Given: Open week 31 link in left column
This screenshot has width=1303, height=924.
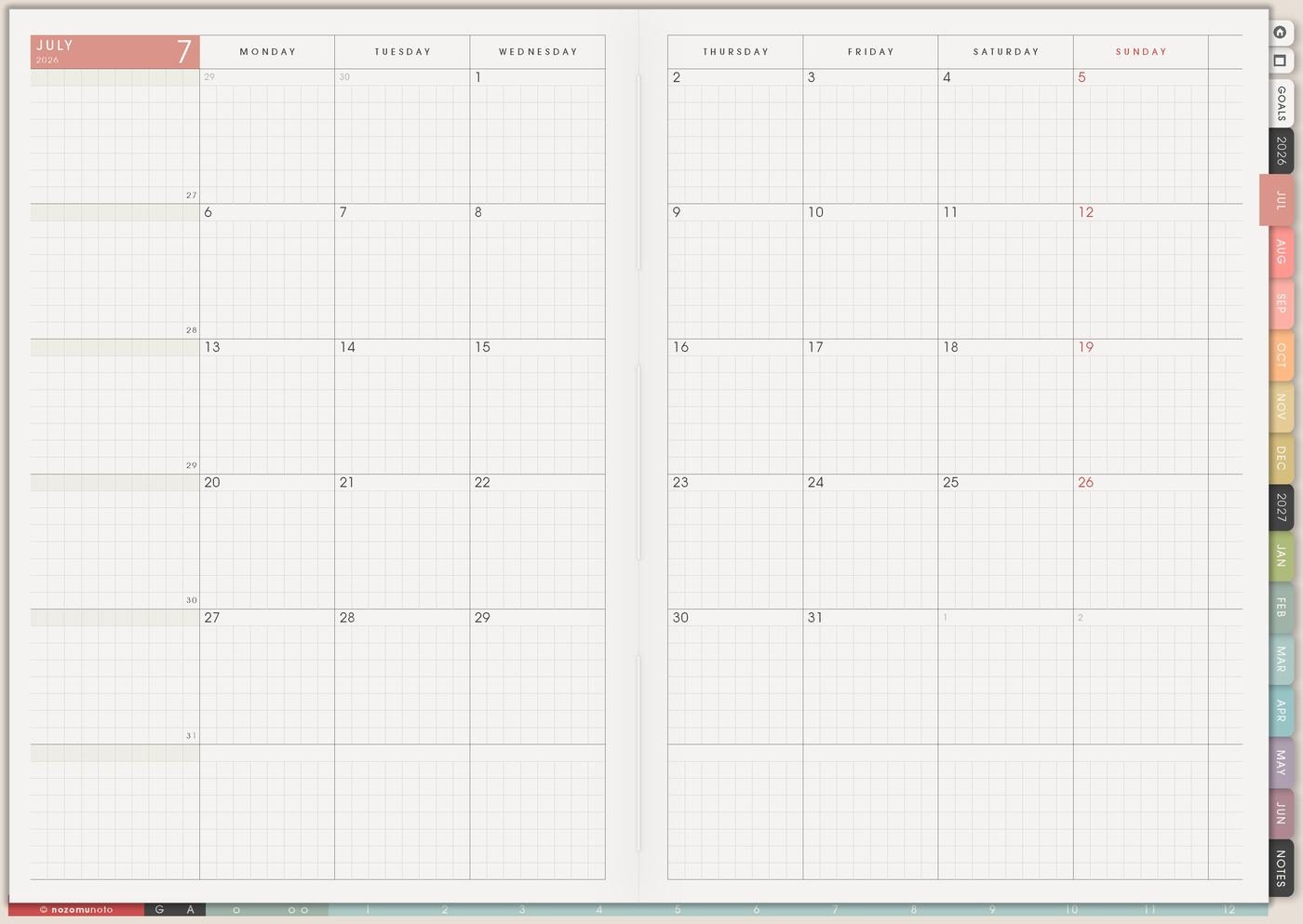Looking at the screenshot, I should (x=191, y=735).
